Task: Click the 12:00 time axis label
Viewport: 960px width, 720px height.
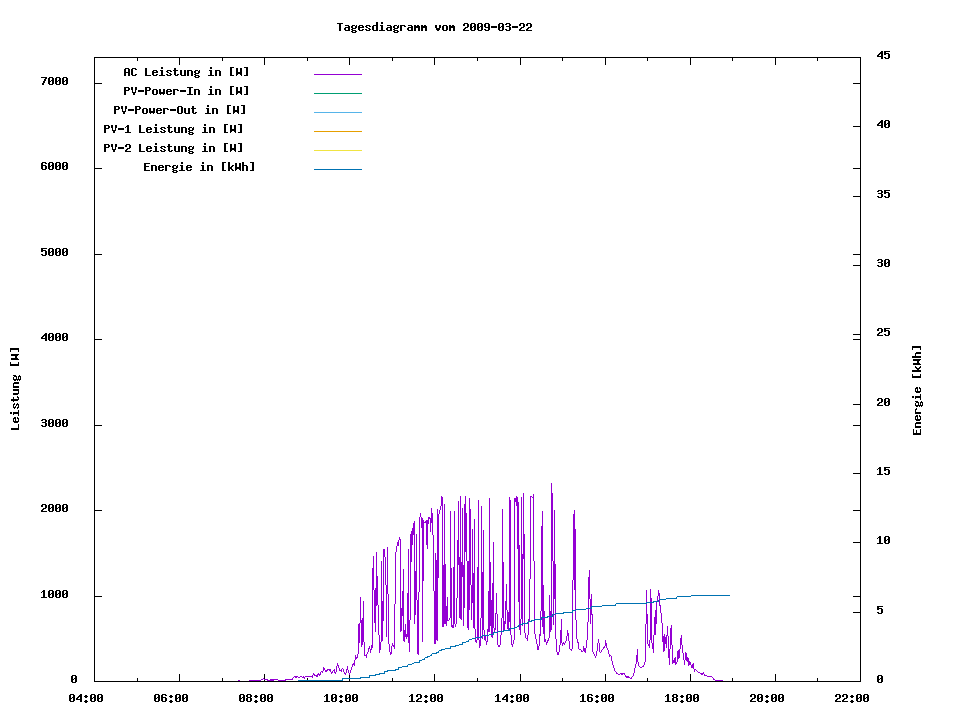Action: (x=426, y=698)
